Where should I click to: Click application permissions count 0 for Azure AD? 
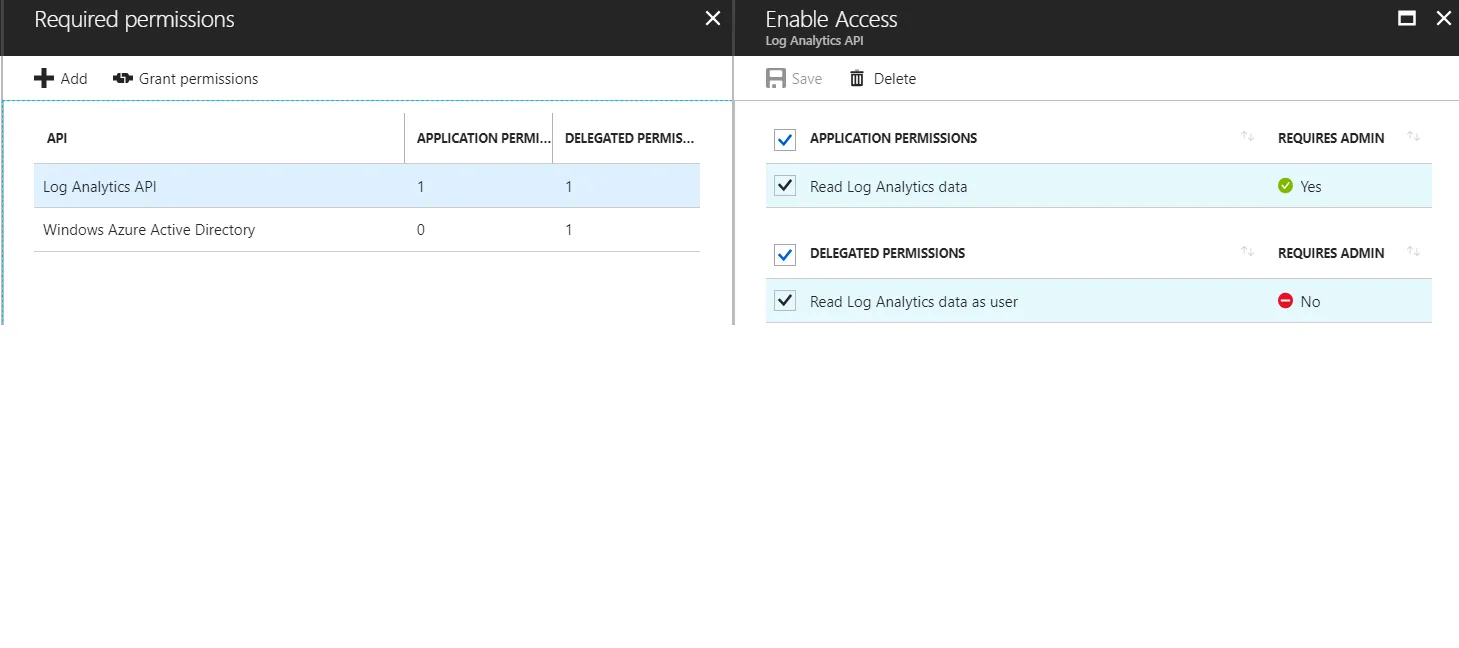pos(421,230)
